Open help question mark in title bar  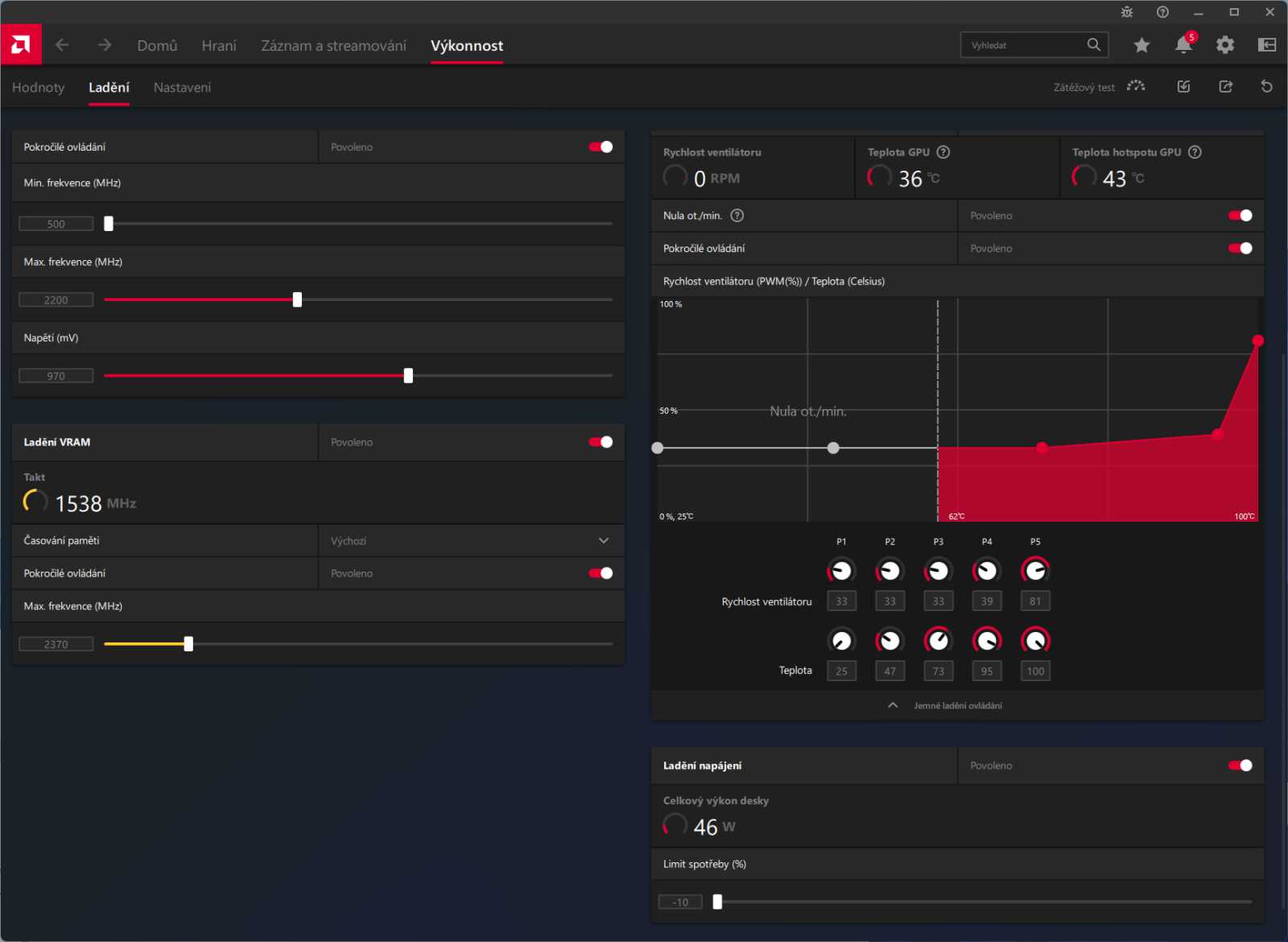(1162, 12)
